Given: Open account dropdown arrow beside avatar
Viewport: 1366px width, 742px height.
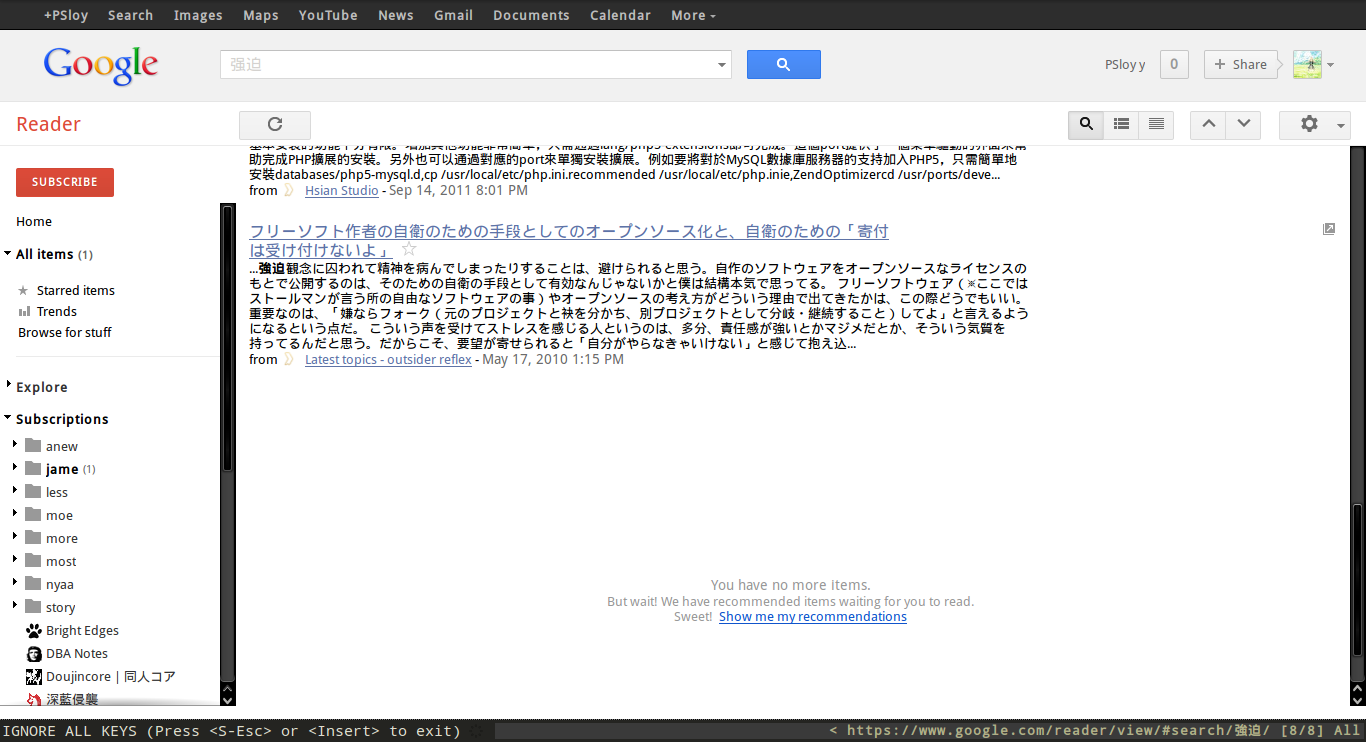Looking at the screenshot, I should point(1330,65).
